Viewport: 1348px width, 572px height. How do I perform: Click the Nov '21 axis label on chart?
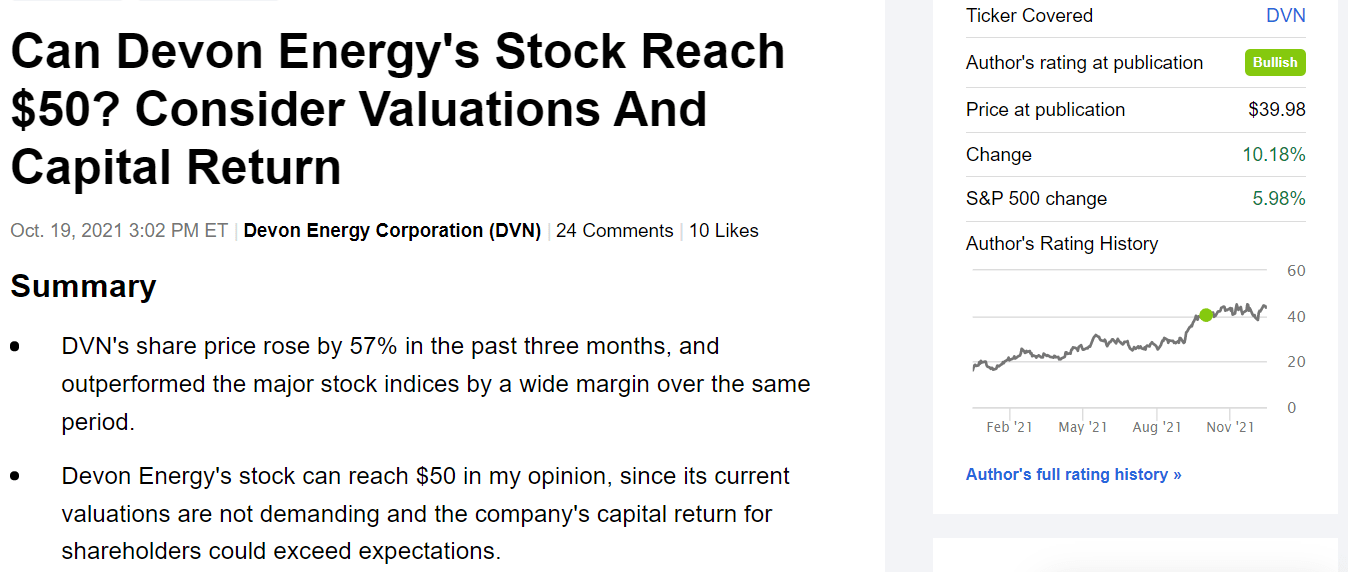pos(1230,427)
